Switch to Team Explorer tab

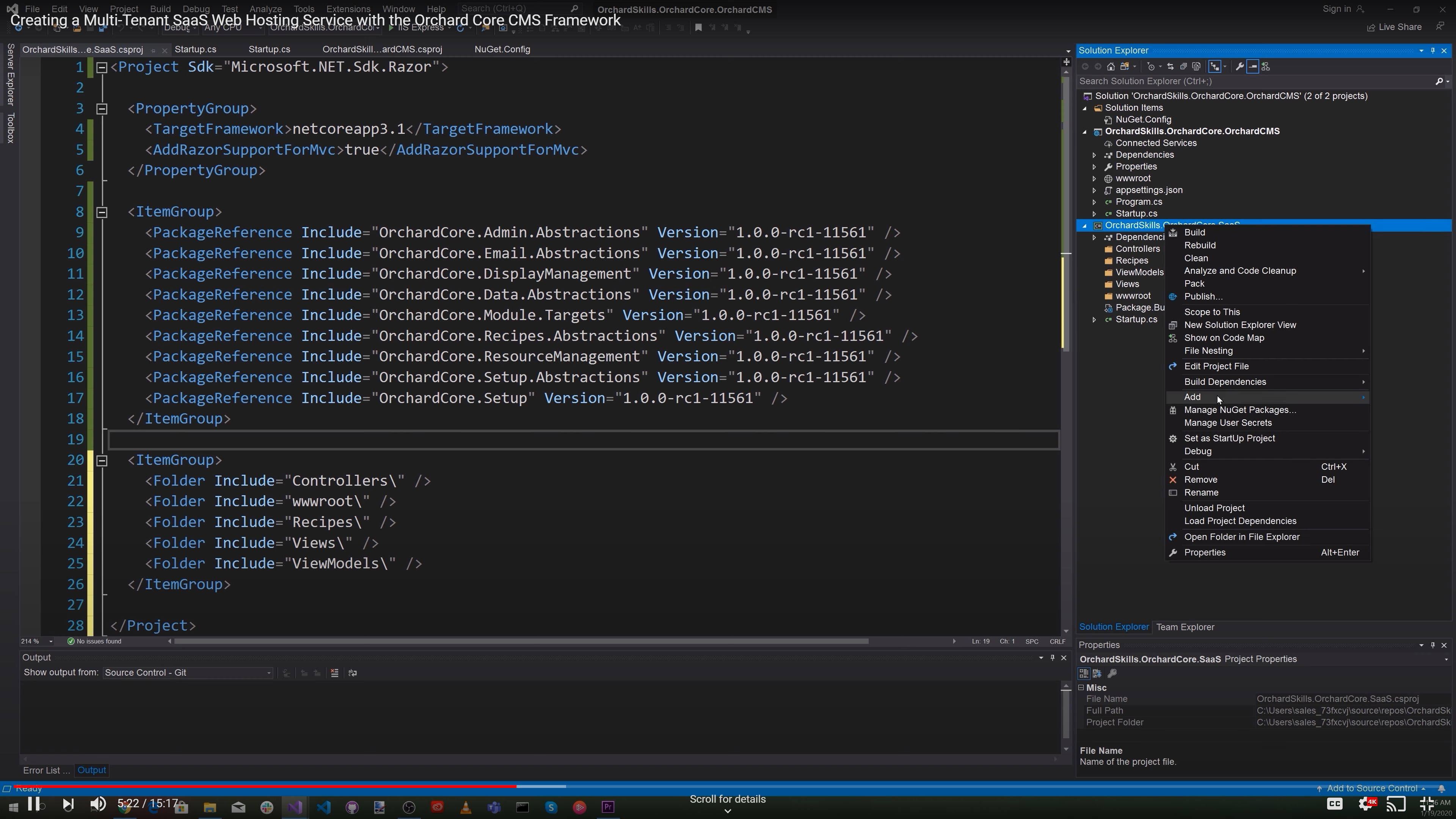(x=1185, y=628)
